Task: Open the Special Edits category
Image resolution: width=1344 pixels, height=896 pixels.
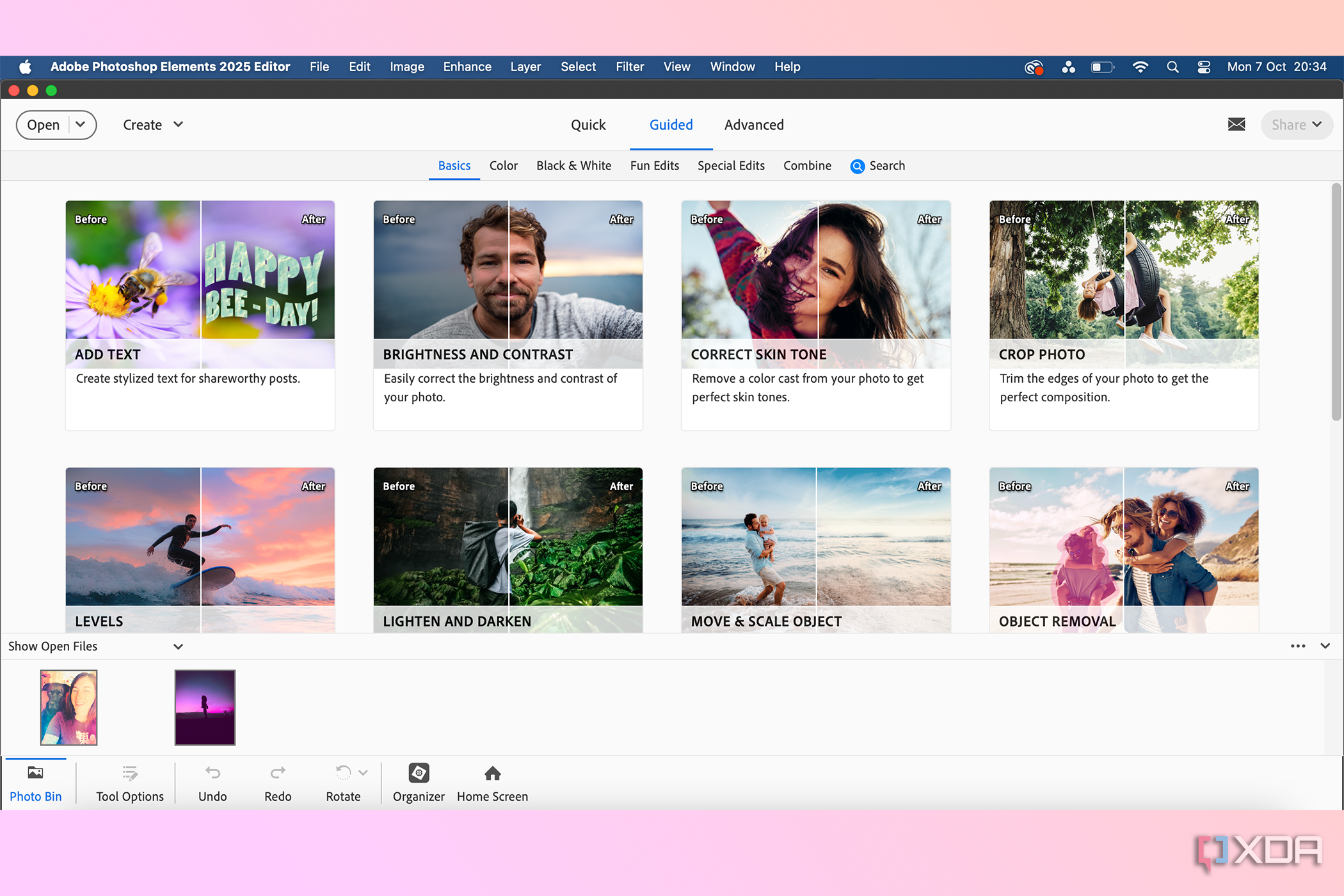Action: pyautogui.click(x=731, y=166)
